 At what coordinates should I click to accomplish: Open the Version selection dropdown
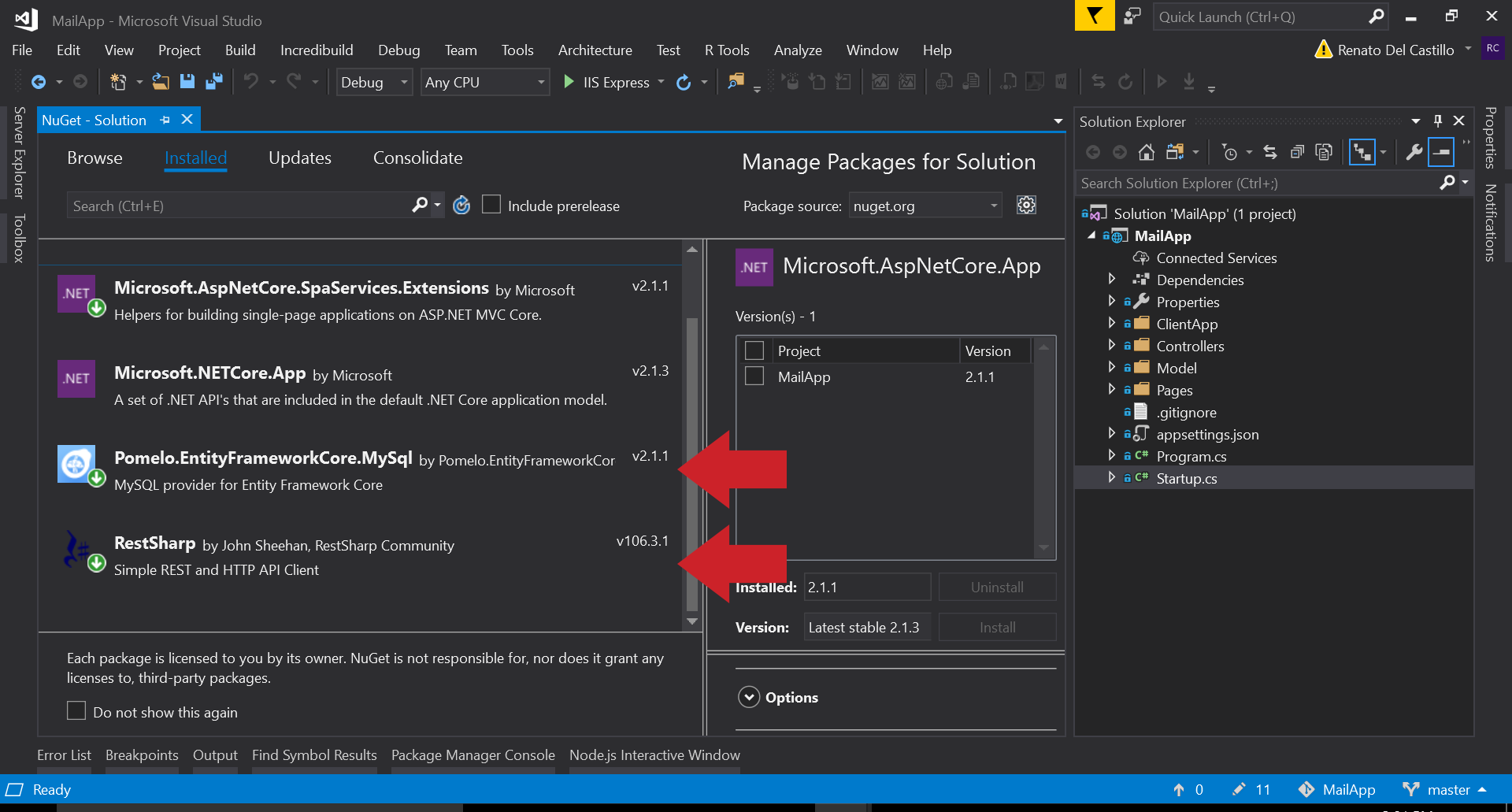[x=867, y=627]
